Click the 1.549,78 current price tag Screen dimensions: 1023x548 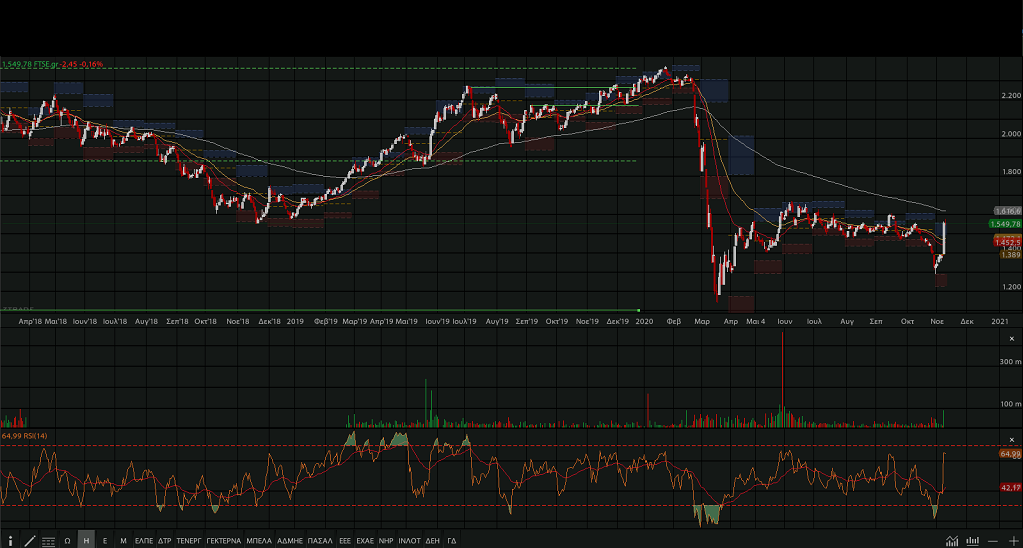[x=1005, y=224]
